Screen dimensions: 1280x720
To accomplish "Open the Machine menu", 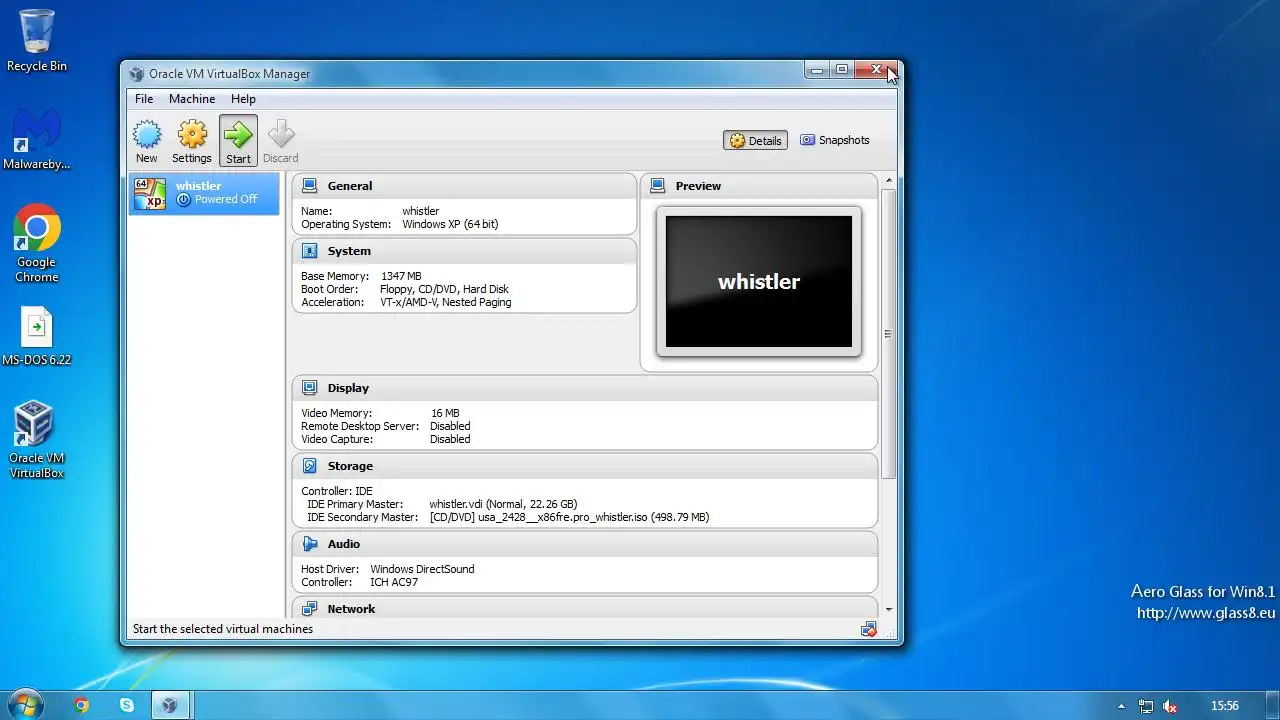I will [192, 99].
